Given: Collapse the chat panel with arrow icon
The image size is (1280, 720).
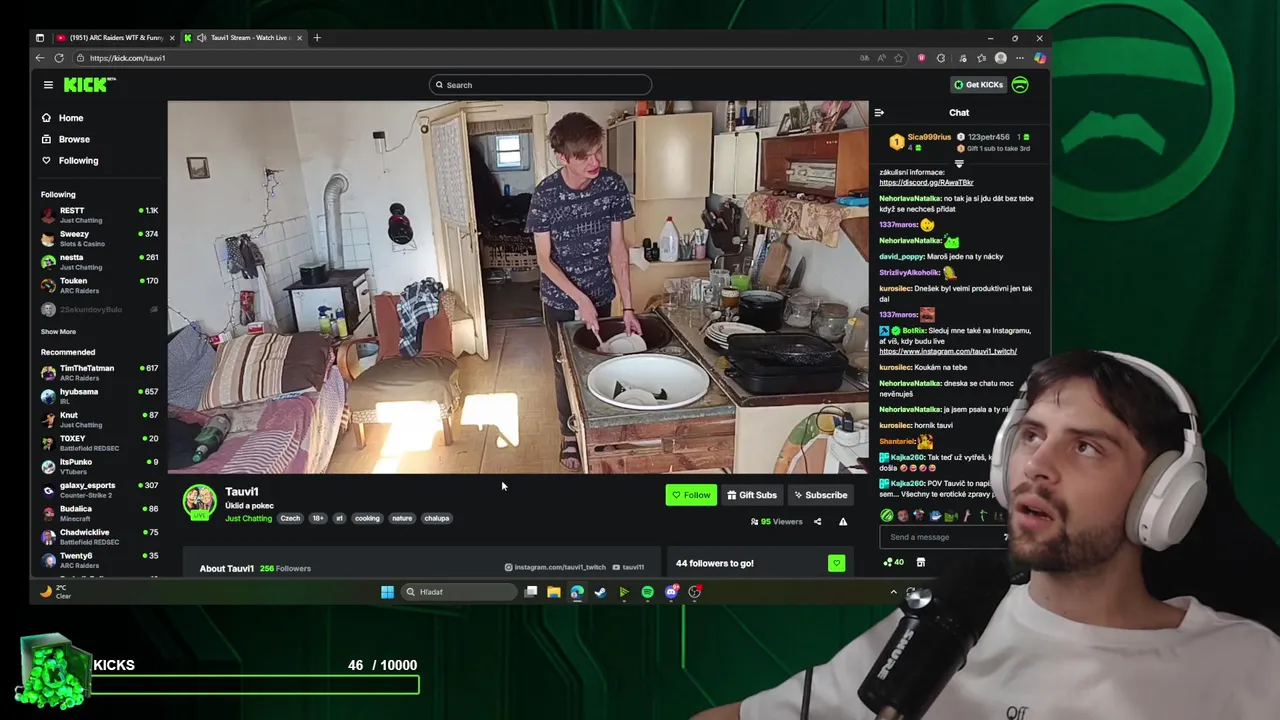Looking at the screenshot, I should tap(879, 113).
